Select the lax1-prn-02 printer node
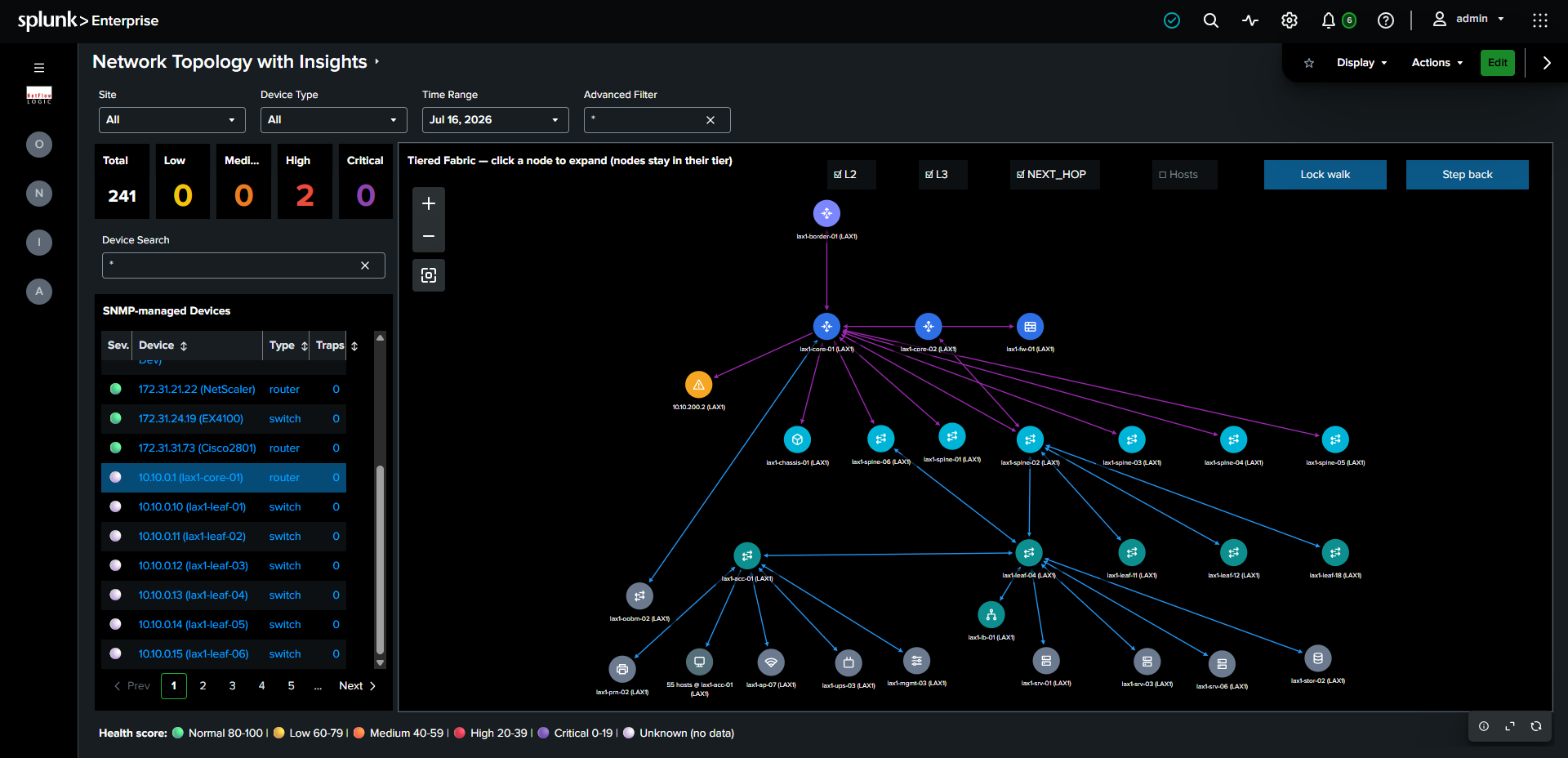The image size is (1568, 758). point(622,669)
